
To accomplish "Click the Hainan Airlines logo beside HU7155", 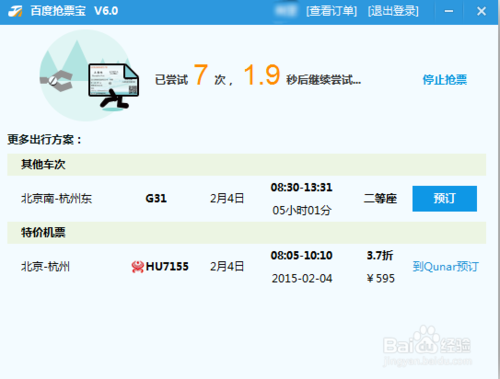I will click(x=137, y=267).
